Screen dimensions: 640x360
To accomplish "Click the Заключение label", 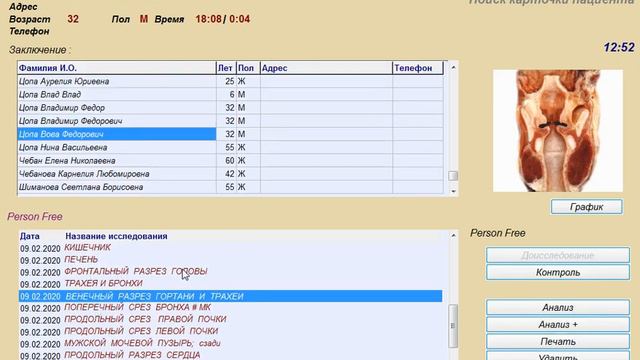I will click(x=40, y=50).
